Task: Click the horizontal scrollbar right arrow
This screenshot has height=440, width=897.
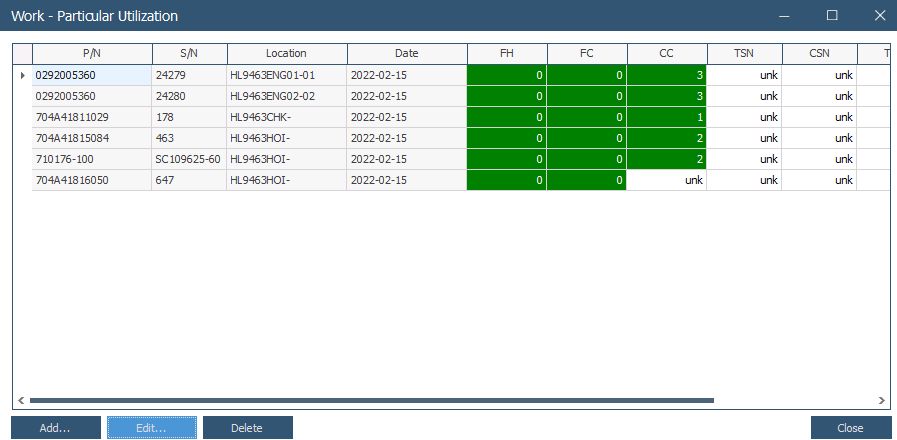Action: coord(881,400)
